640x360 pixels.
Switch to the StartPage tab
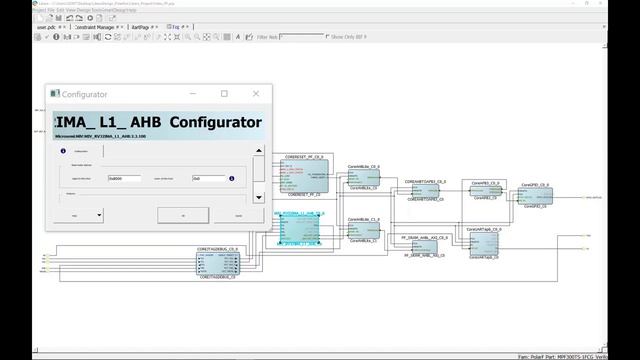tap(140, 27)
